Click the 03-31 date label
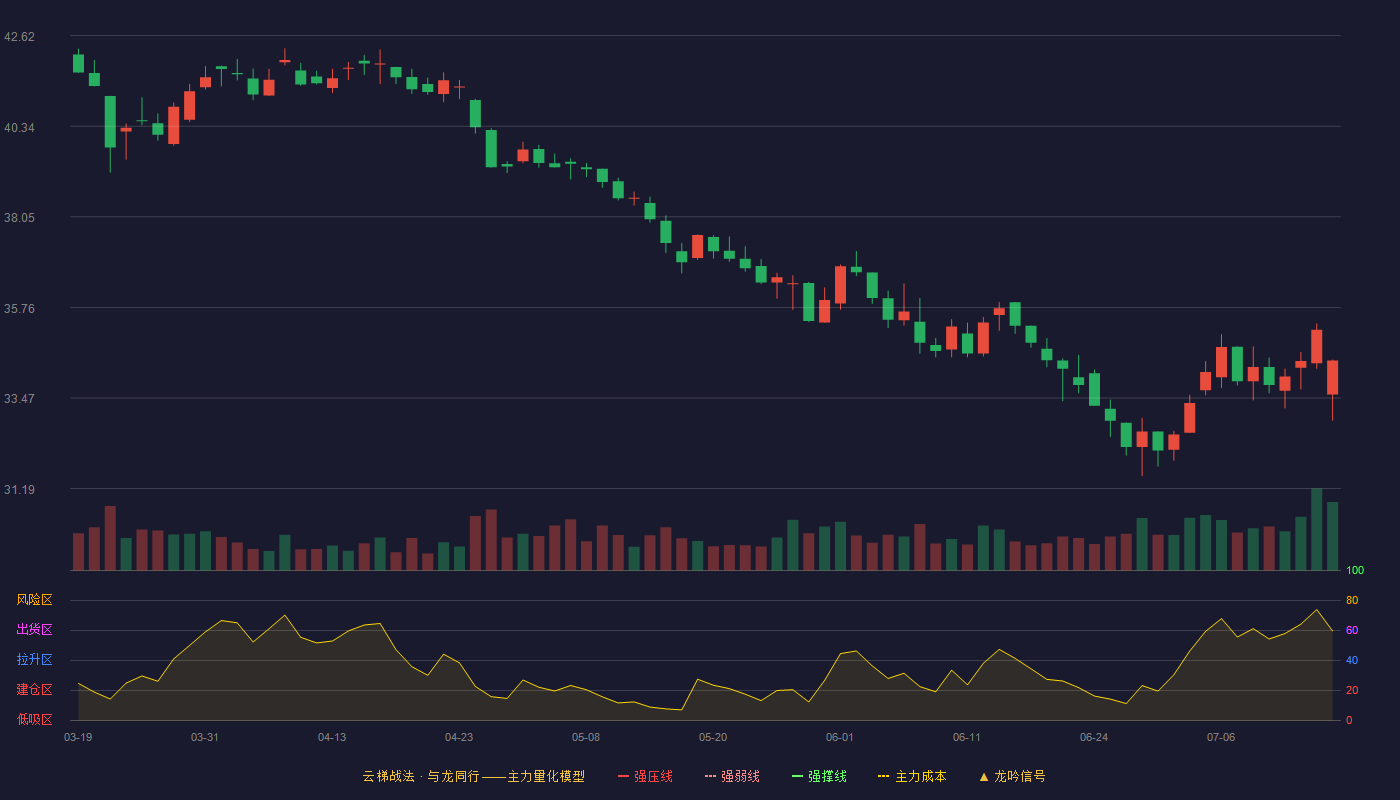This screenshot has height=800, width=1400. point(205,737)
